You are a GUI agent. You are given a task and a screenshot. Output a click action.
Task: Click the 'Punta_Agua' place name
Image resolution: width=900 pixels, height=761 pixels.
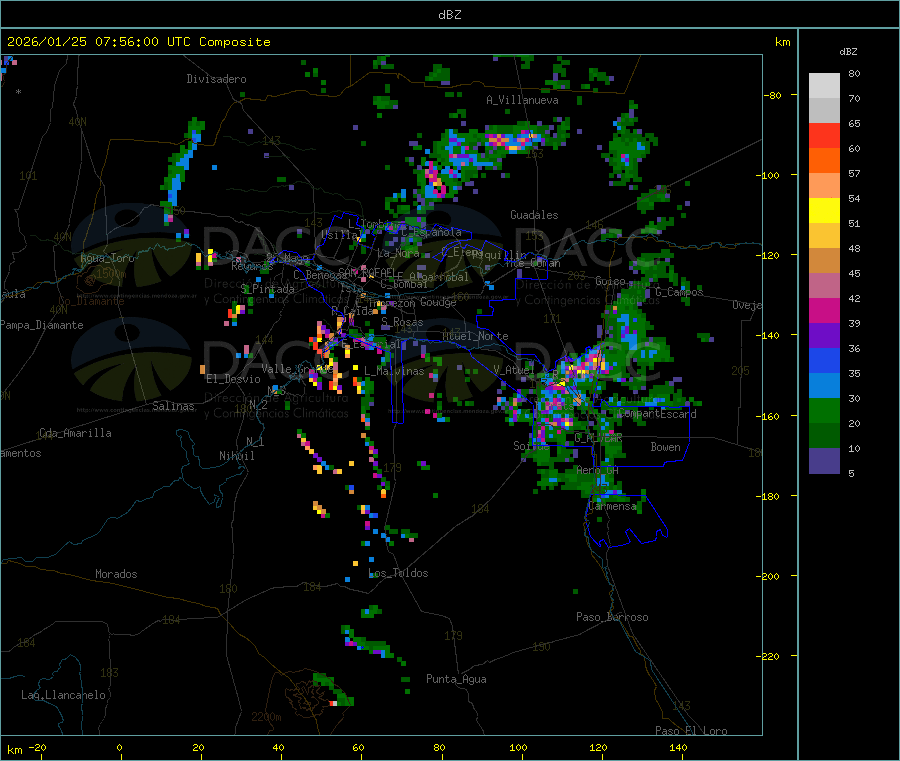tap(456, 679)
